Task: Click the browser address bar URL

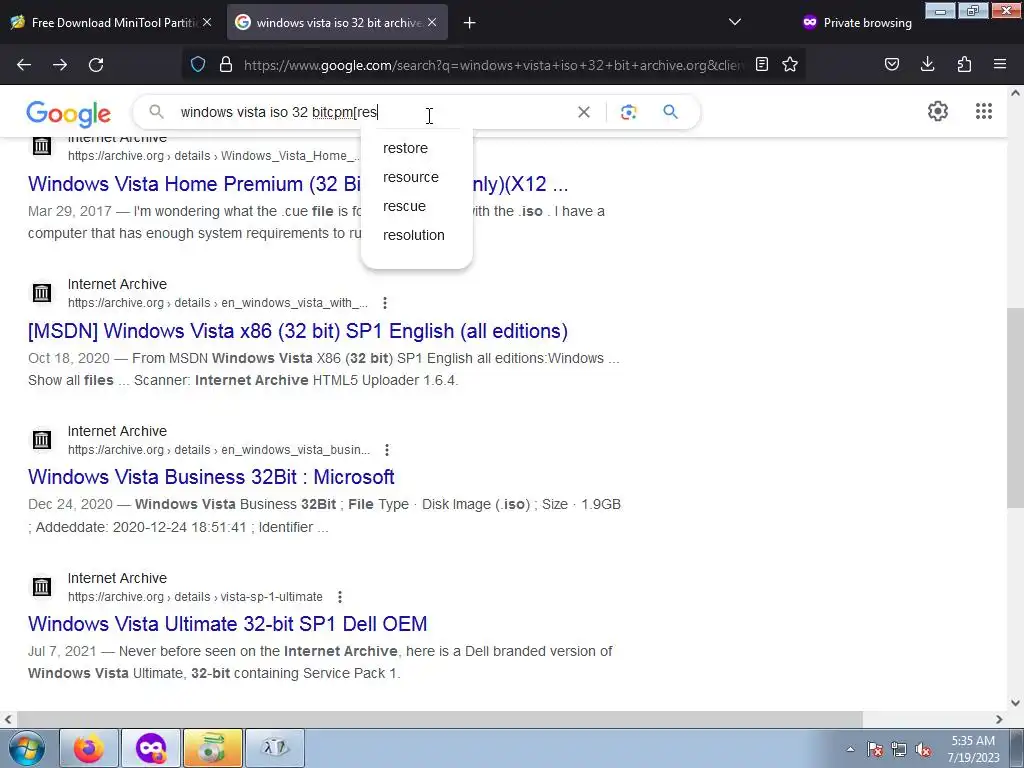Action: tap(493, 65)
